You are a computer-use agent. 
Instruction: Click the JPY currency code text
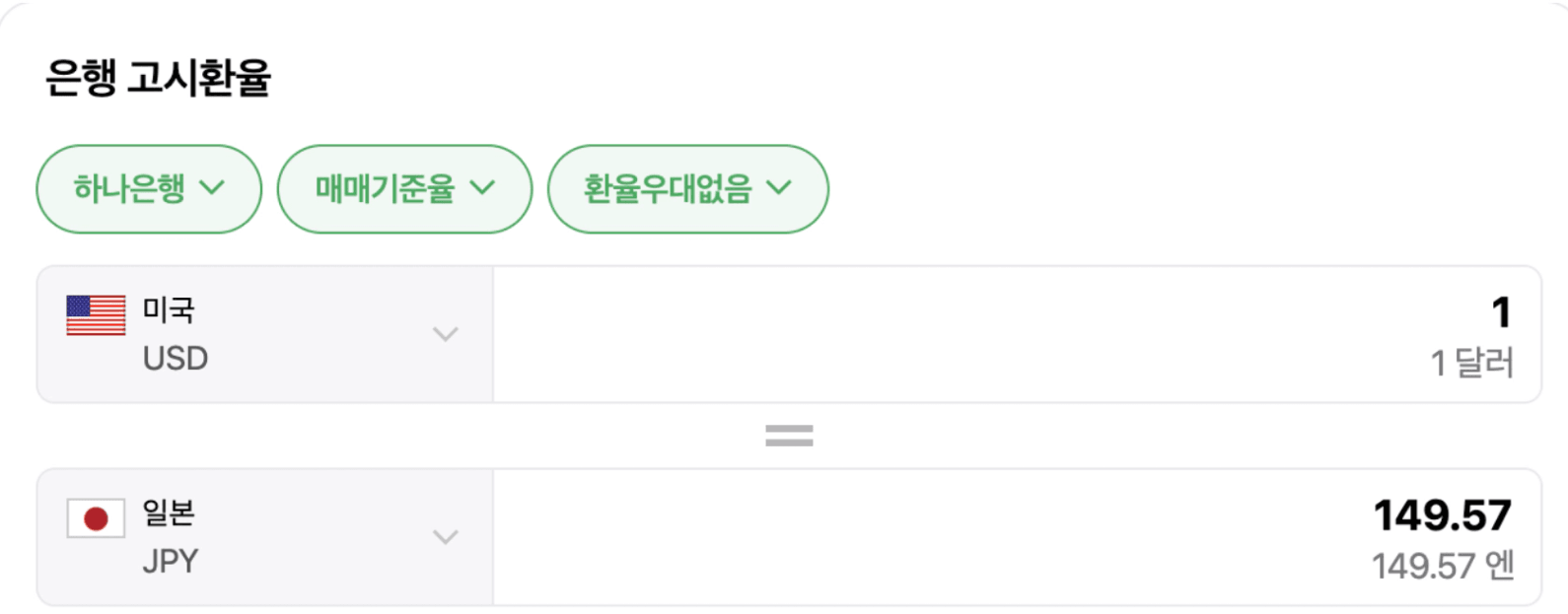coord(171,562)
